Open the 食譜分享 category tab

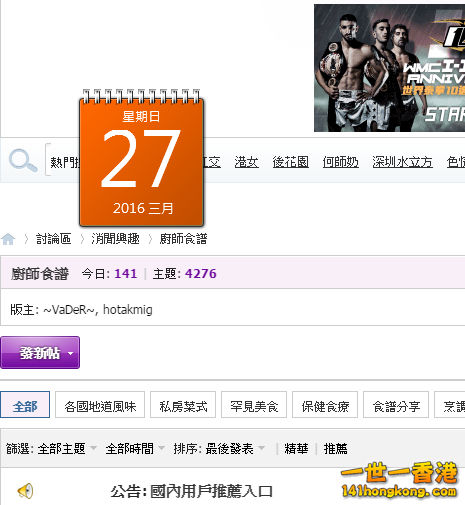coord(396,405)
